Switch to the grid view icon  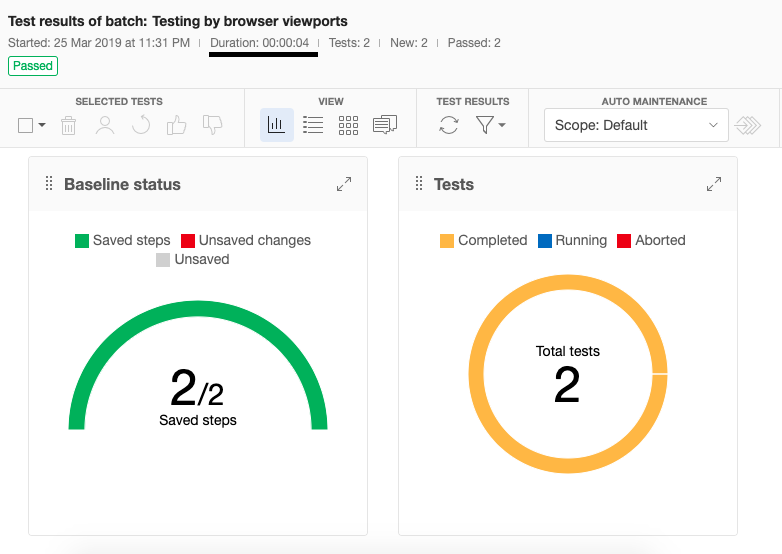[348, 125]
